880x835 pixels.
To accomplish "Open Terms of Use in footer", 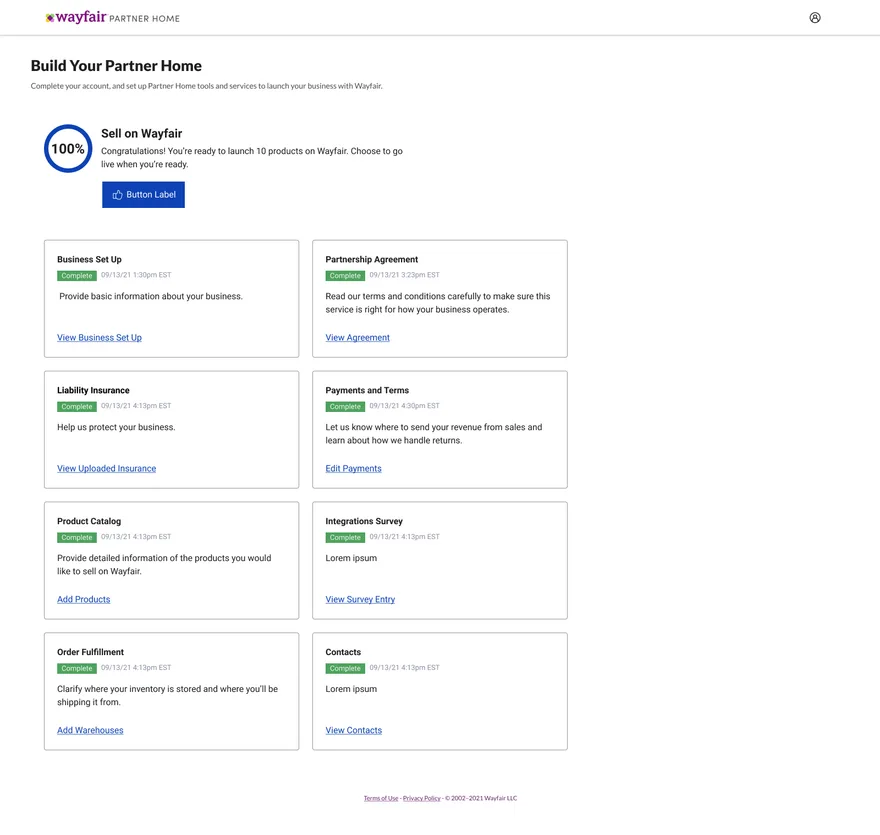I will coord(381,798).
